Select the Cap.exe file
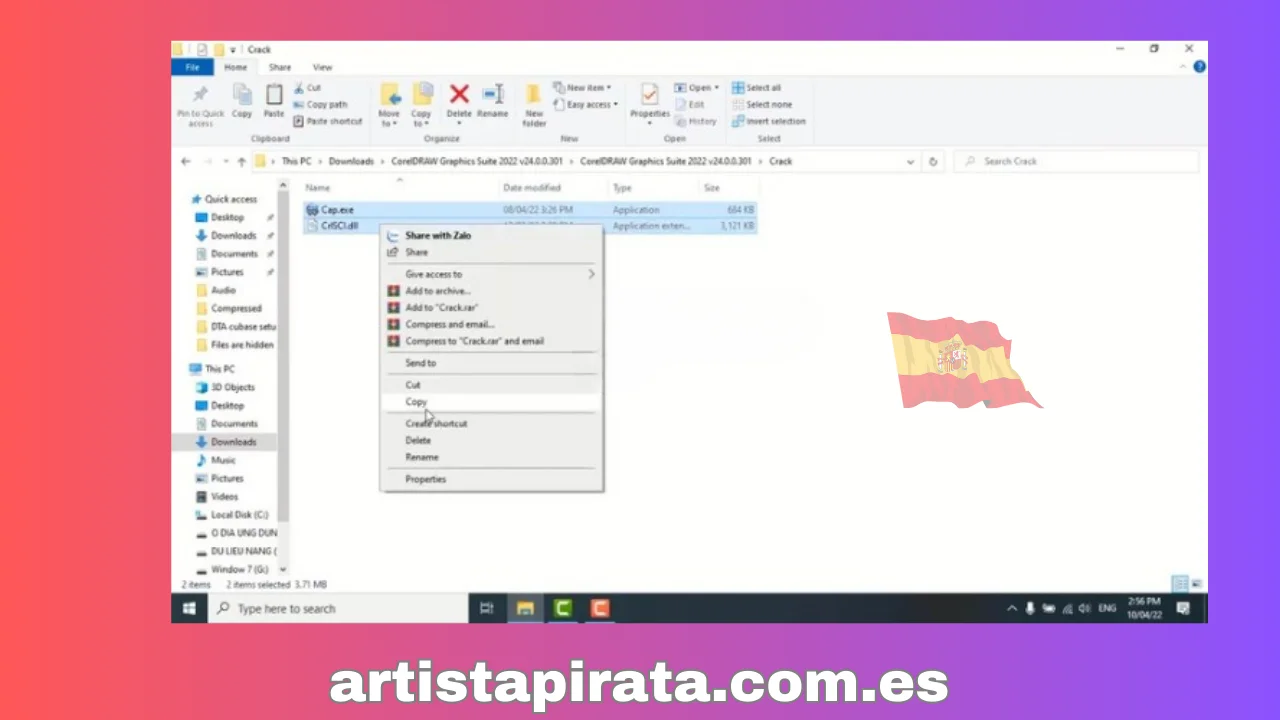 (337, 210)
